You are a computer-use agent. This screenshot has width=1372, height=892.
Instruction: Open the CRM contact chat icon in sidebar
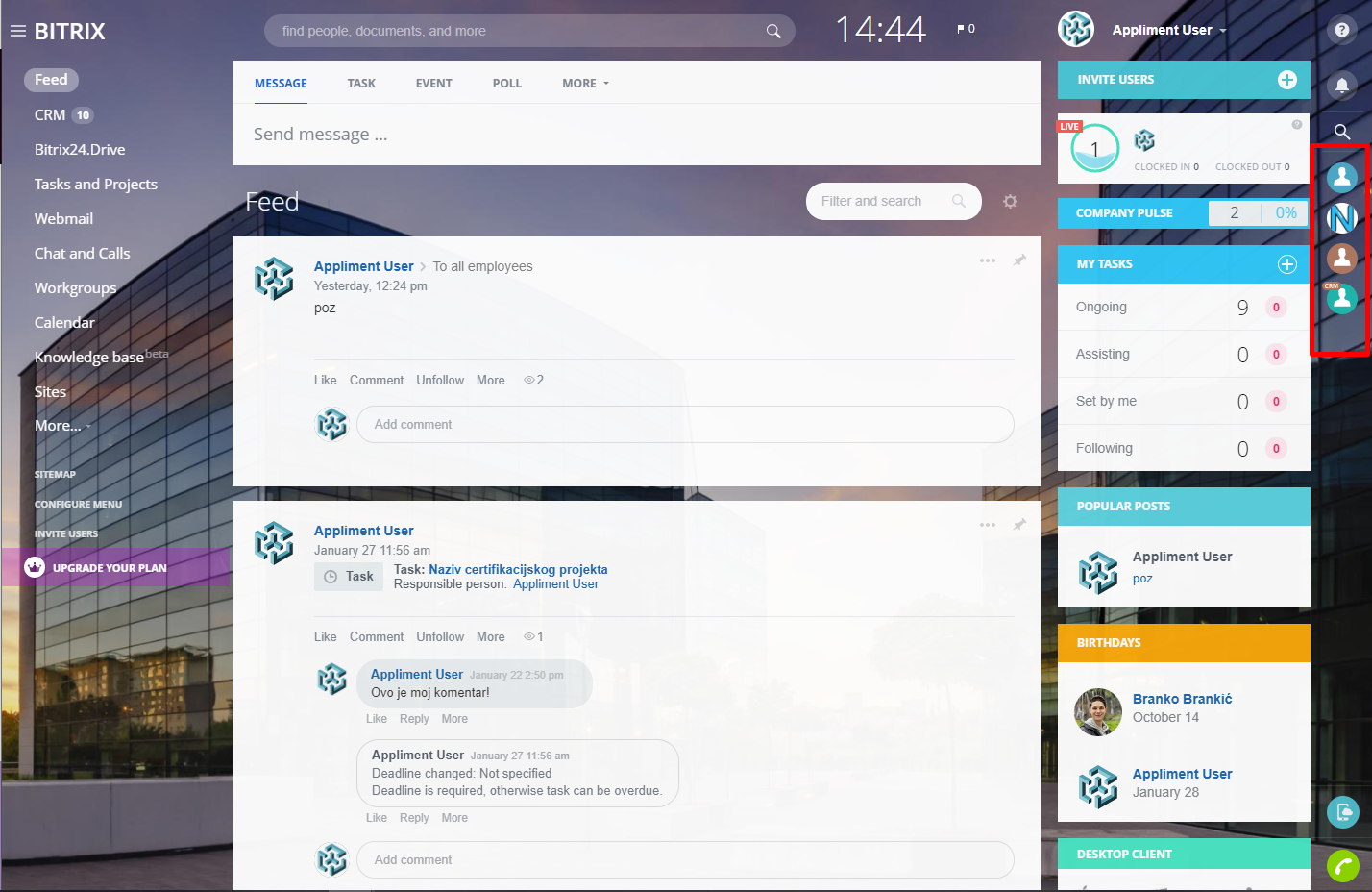pos(1341,298)
